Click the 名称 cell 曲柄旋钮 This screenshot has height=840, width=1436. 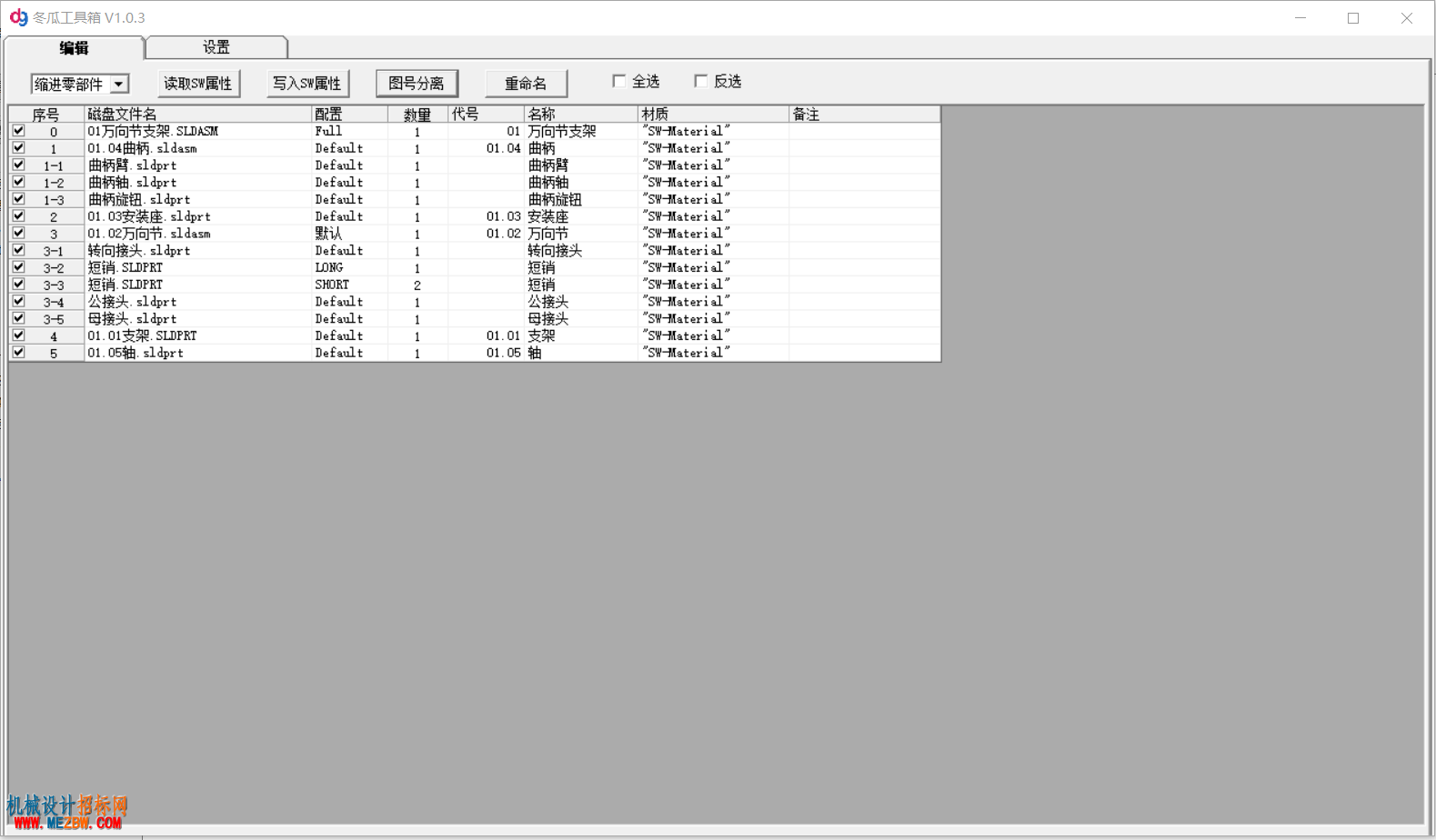tap(581, 200)
